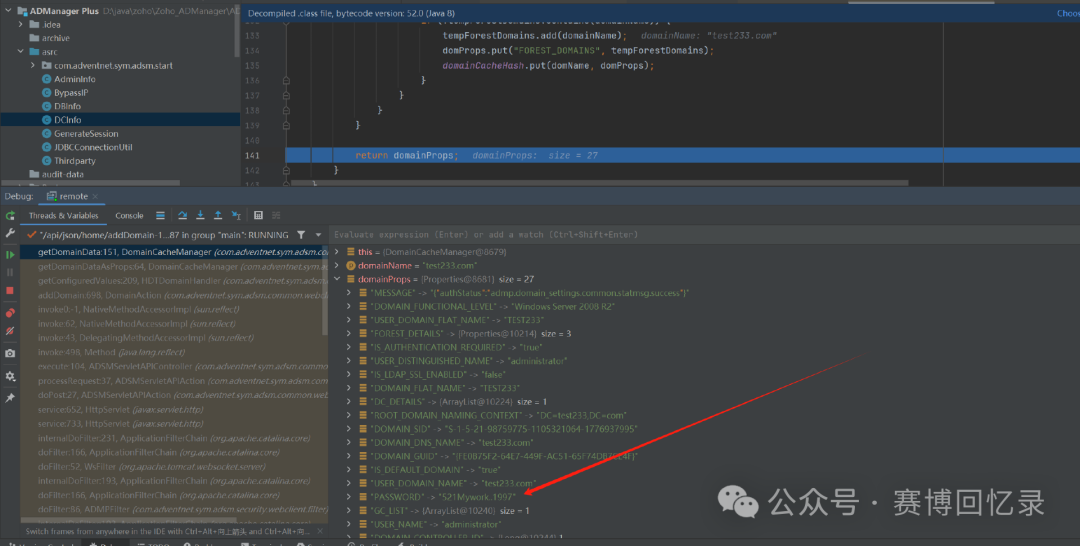Run to cursor

point(236,216)
